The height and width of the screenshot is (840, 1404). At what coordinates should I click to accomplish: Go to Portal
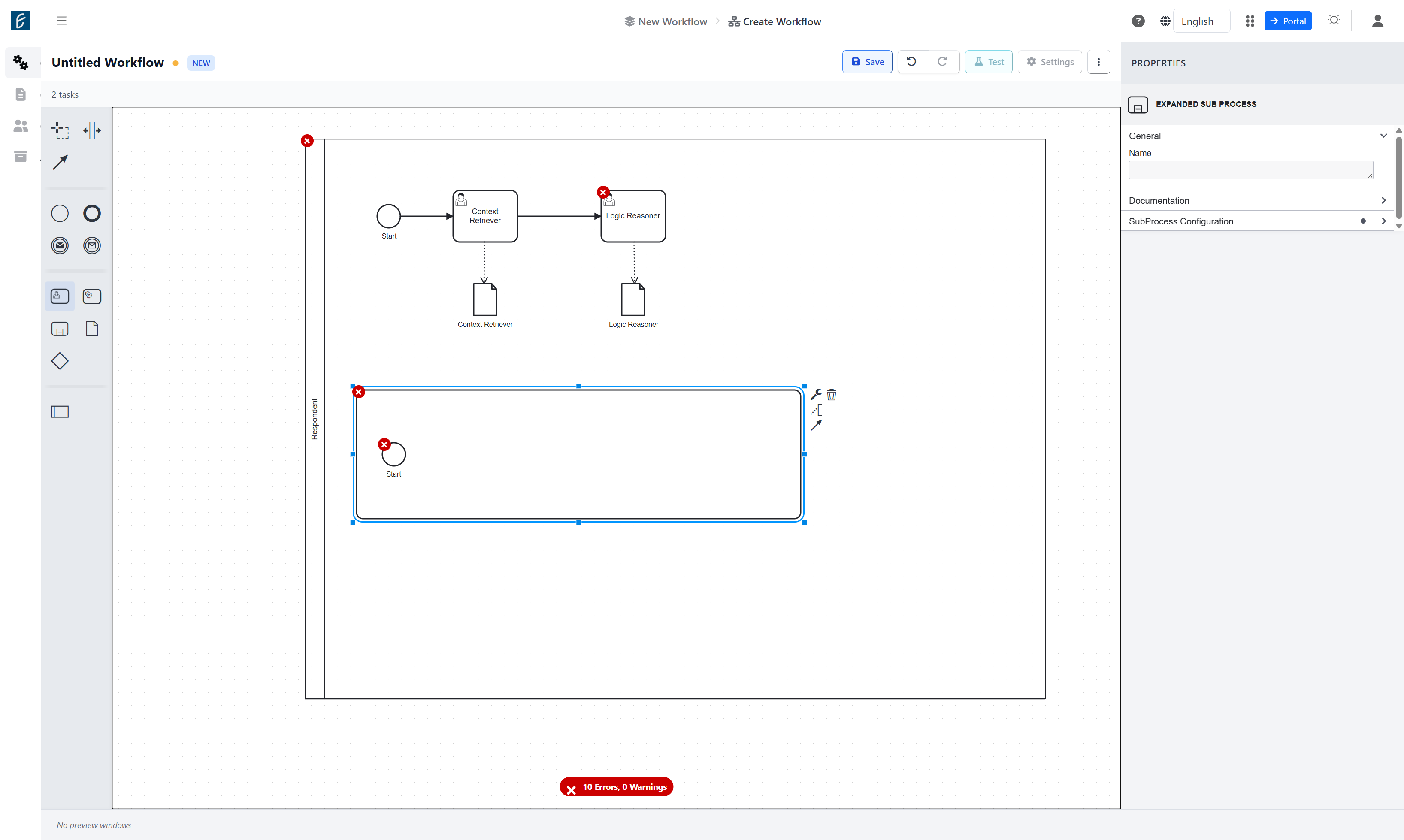point(1288,21)
